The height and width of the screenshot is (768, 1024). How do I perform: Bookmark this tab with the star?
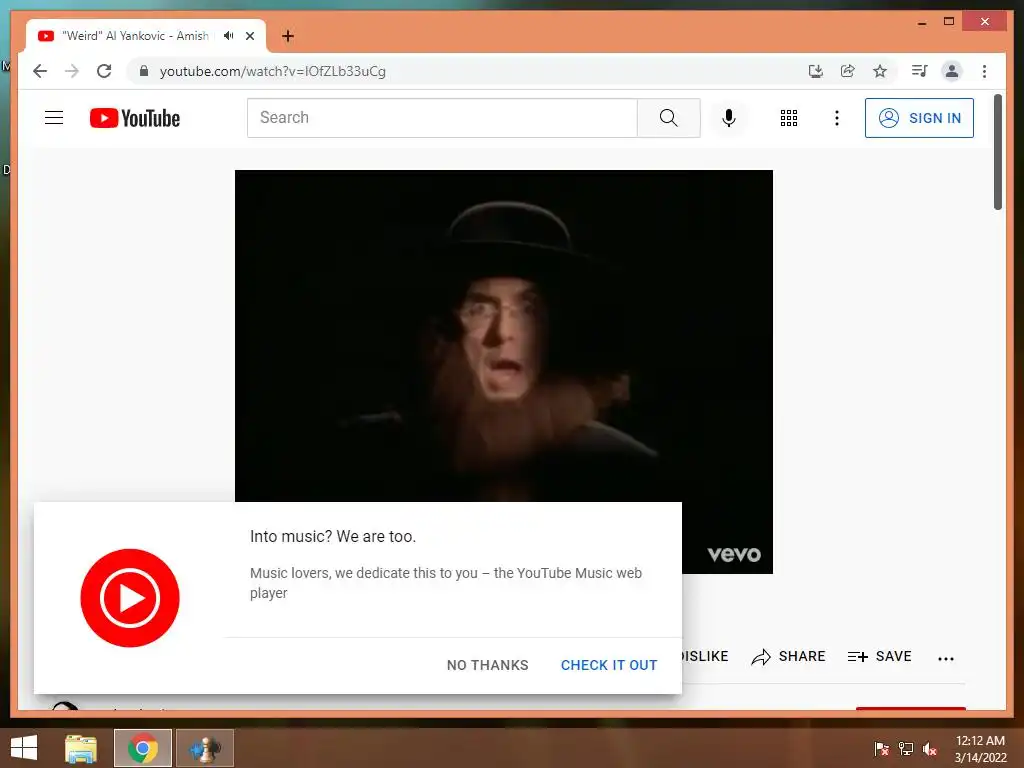[x=880, y=71]
